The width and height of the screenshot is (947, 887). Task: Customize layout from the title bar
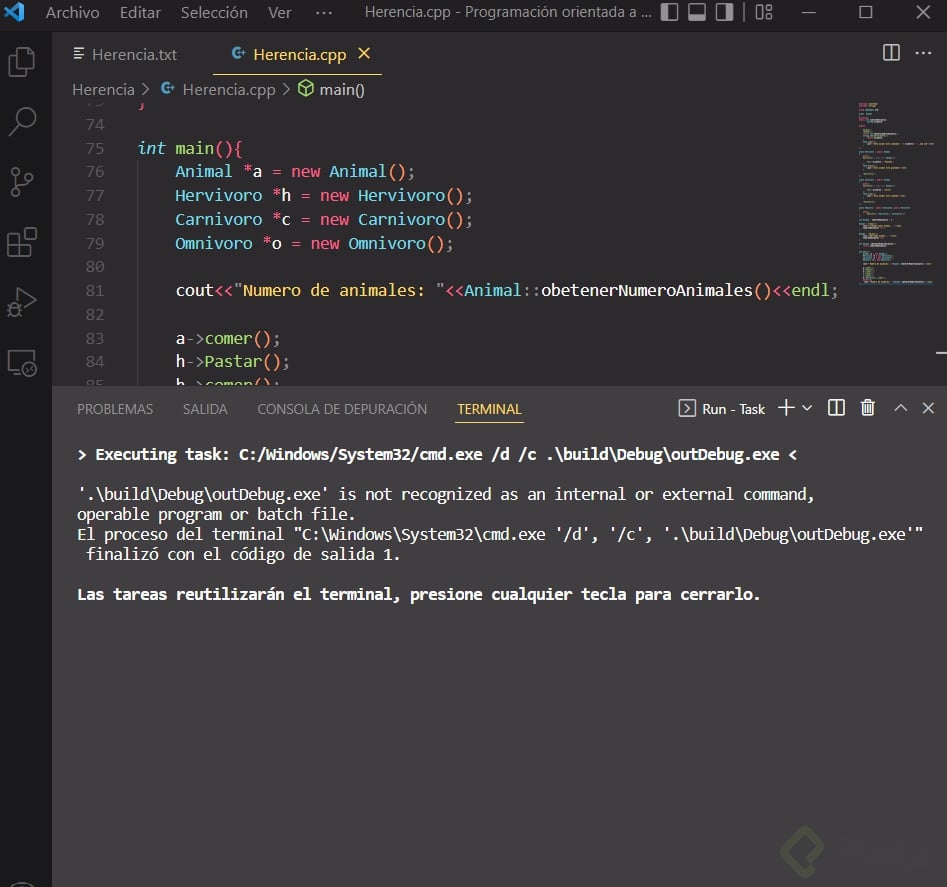764,13
